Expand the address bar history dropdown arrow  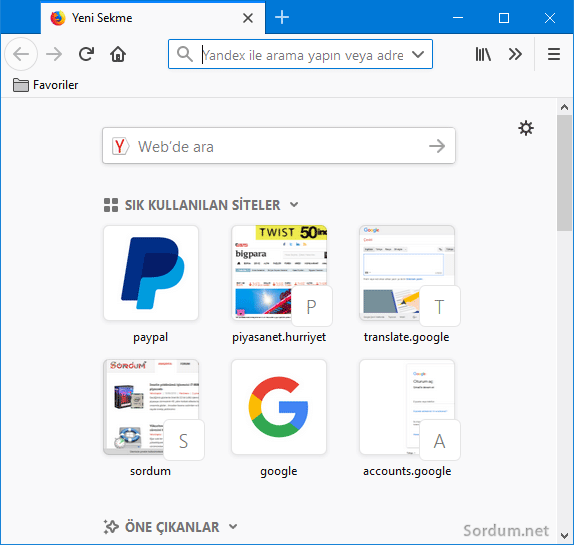click(418, 55)
